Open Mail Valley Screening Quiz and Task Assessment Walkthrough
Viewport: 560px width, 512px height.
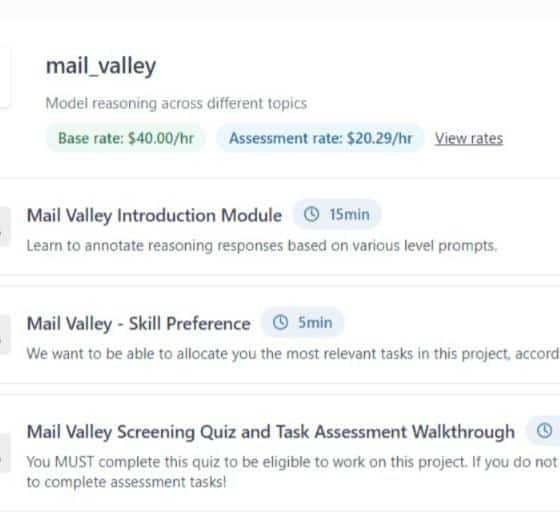point(271,432)
